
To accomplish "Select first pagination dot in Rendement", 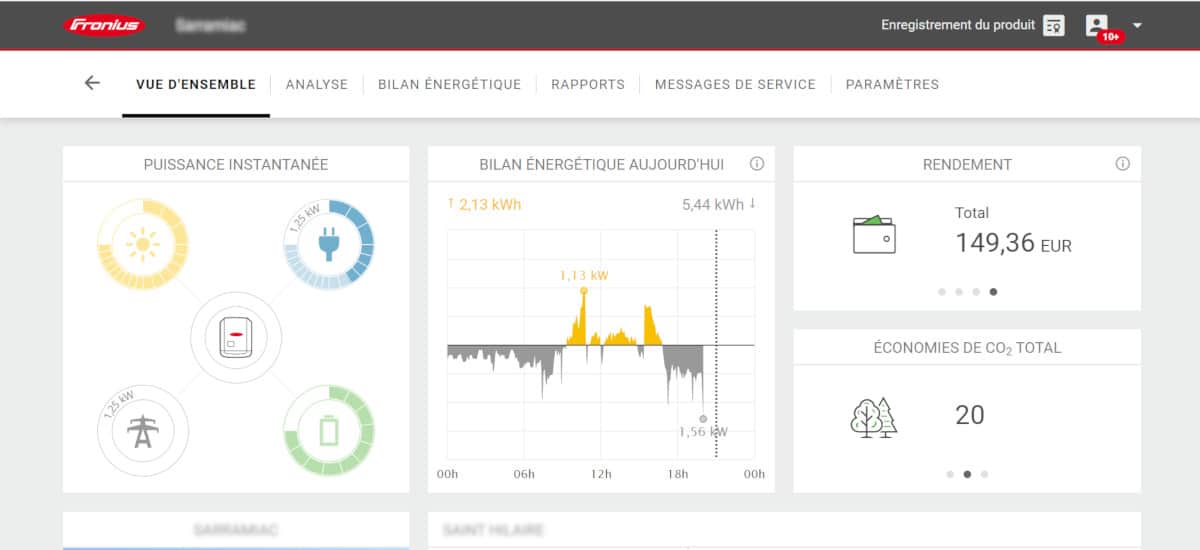I will (942, 292).
